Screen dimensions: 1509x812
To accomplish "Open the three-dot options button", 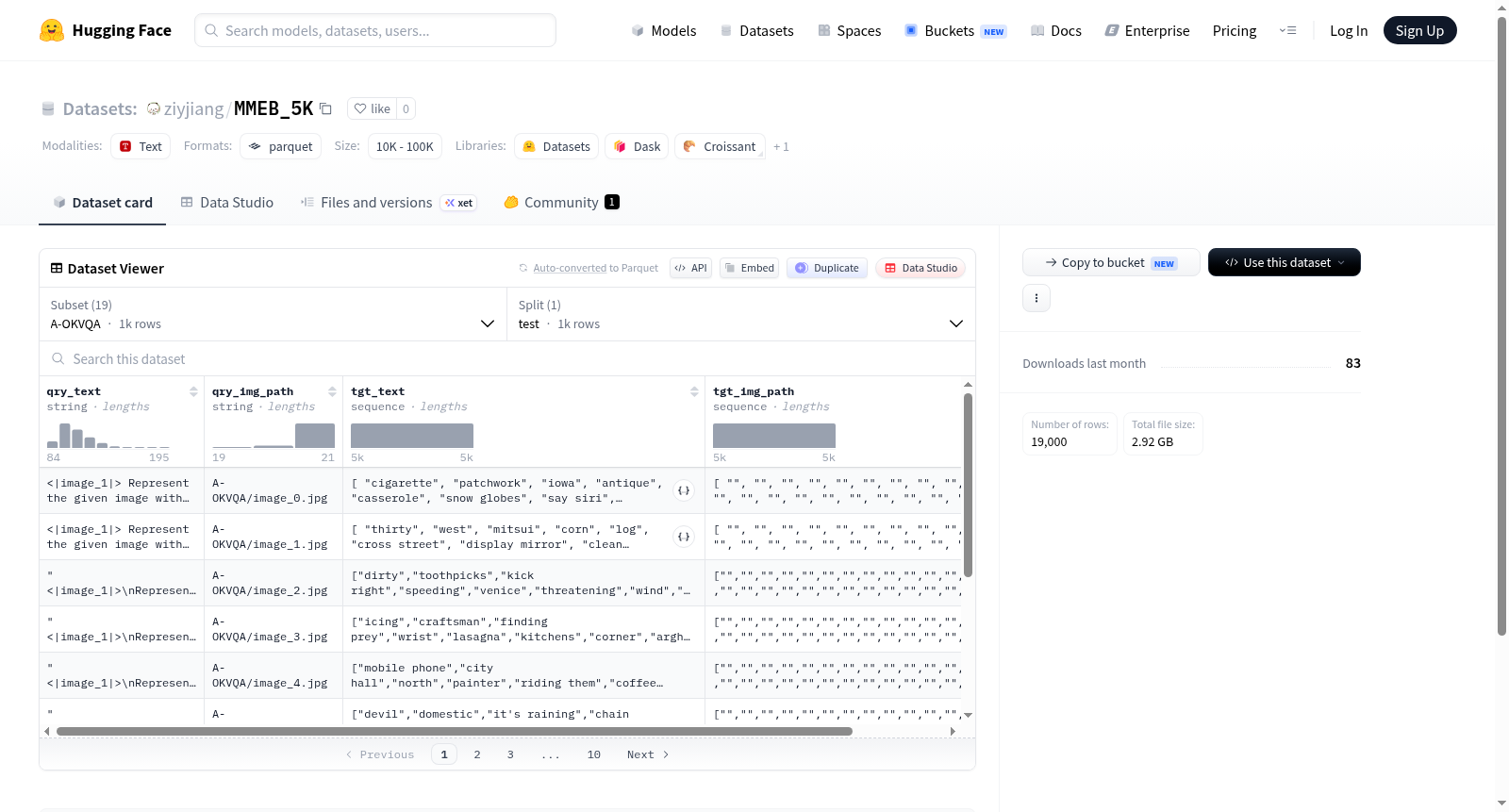I will pyautogui.click(x=1036, y=298).
